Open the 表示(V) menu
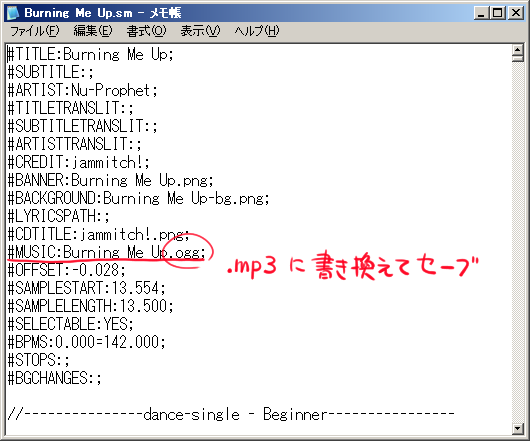The image size is (530, 441). point(200,31)
